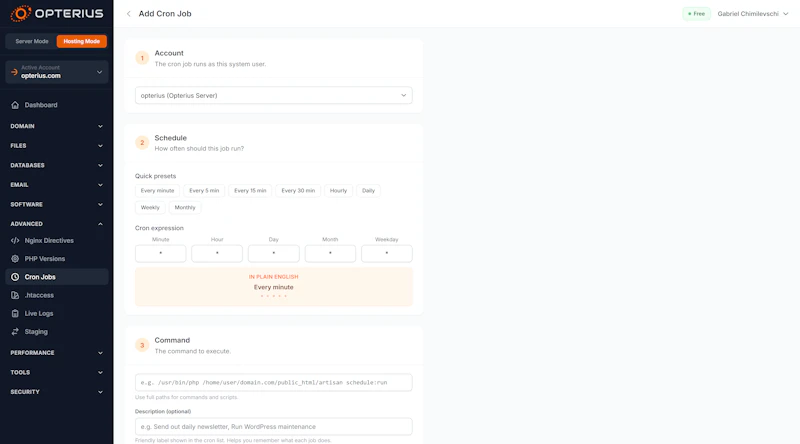
Task: Focus the Weekday cron field
Action: point(387,254)
